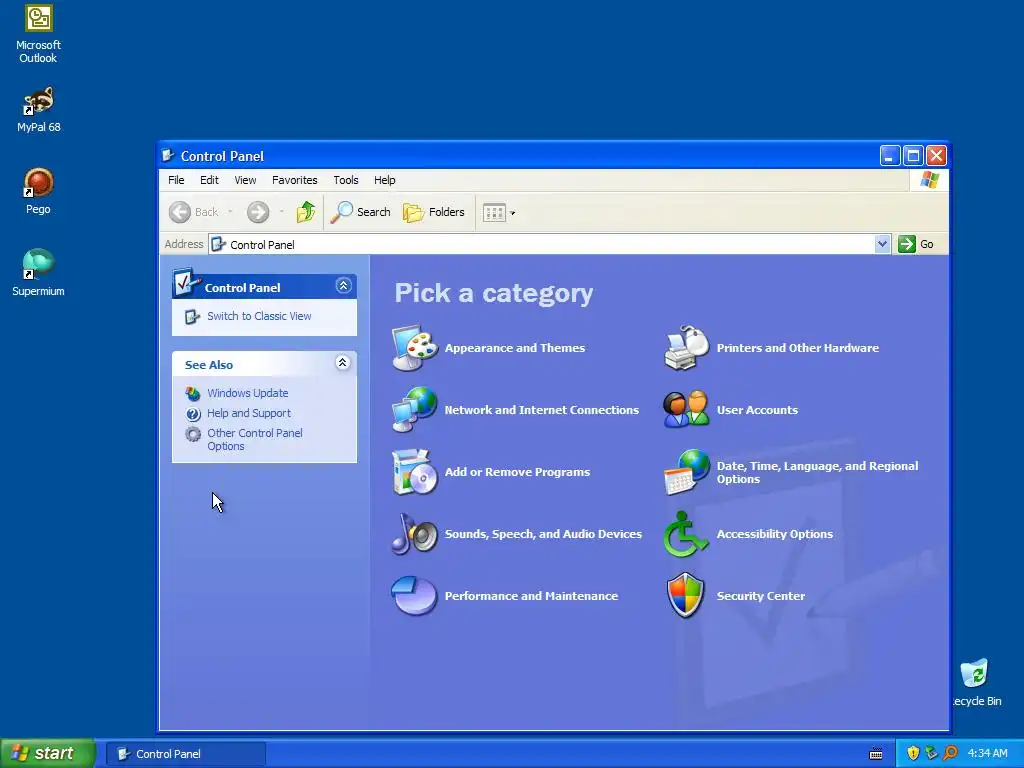Click the Start button
The height and width of the screenshot is (768, 1024).
[47, 754]
